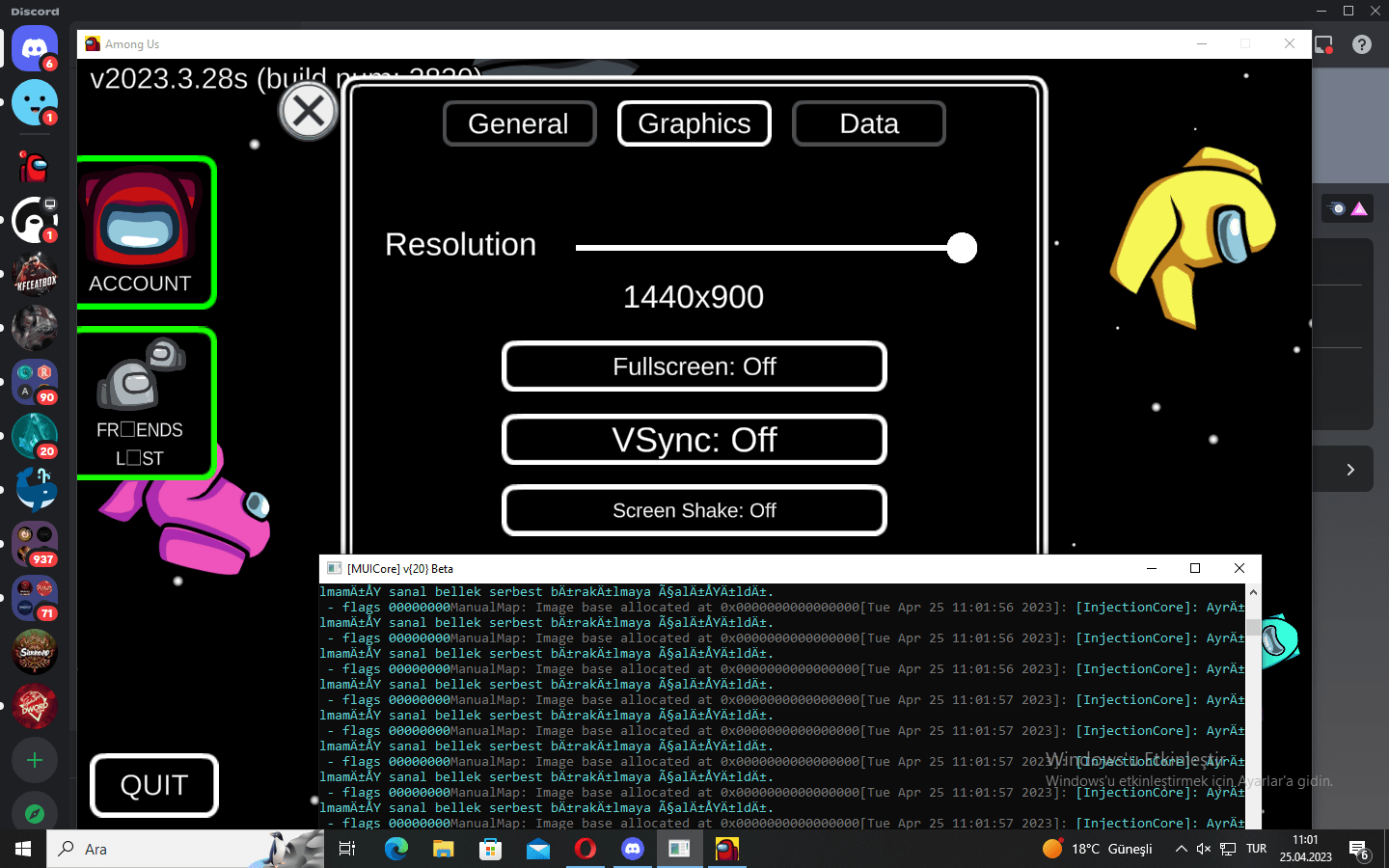
Task: Switch to the General settings tab
Action: pyautogui.click(x=519, y=123)
